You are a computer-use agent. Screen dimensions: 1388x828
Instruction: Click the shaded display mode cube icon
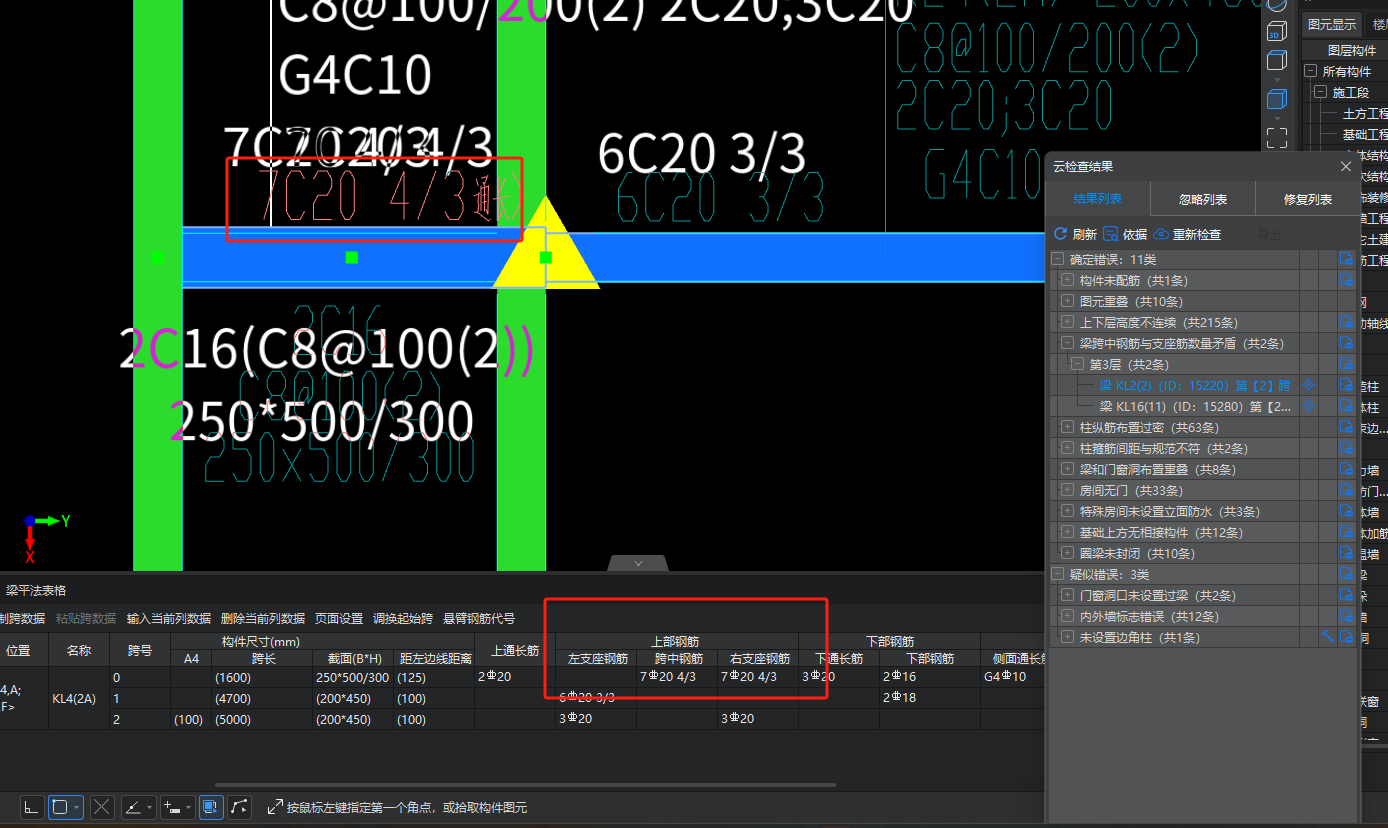click(x=1277, y=98)
